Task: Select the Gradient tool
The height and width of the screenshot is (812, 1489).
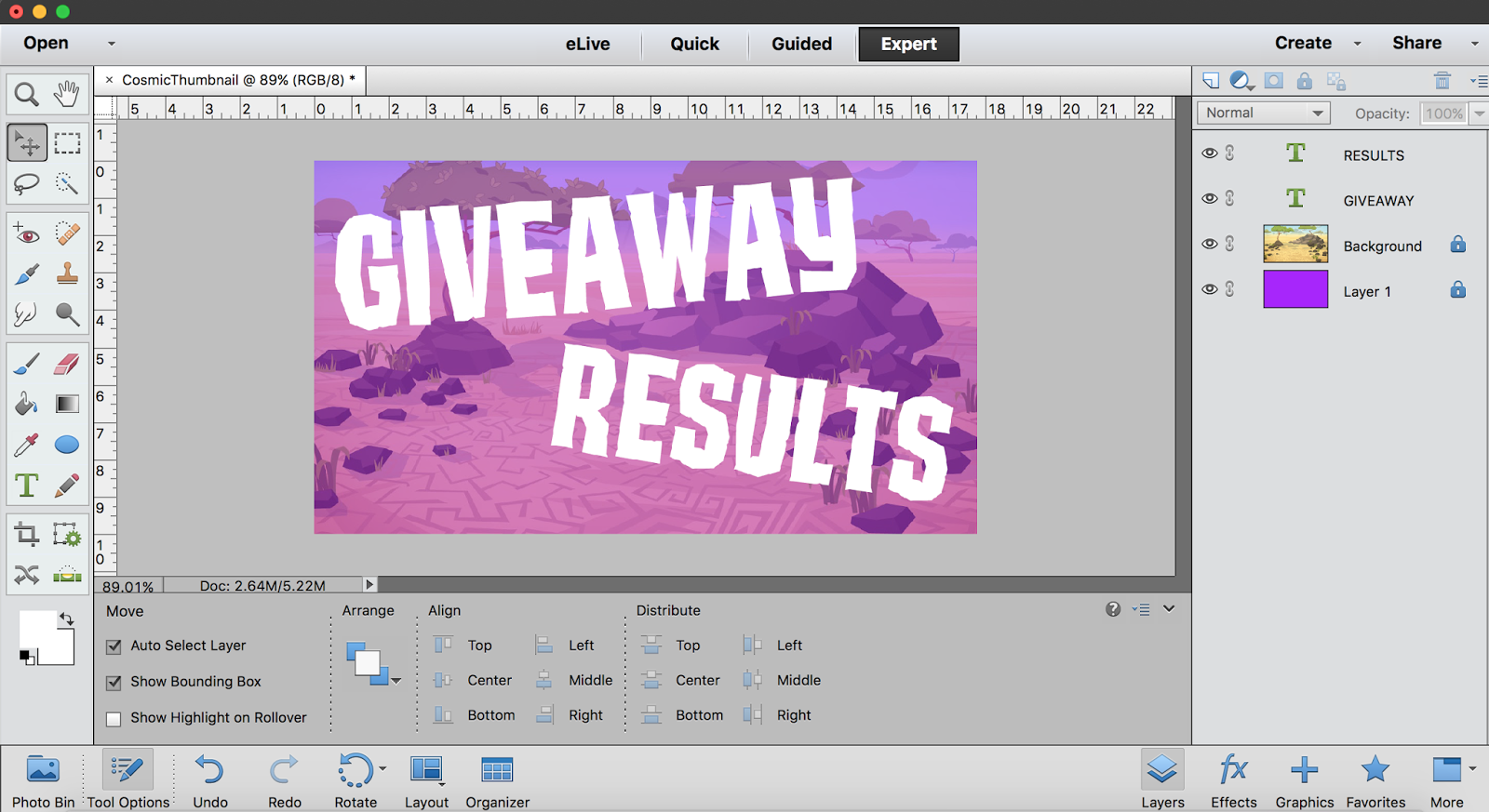Action: tap(67, 404)
